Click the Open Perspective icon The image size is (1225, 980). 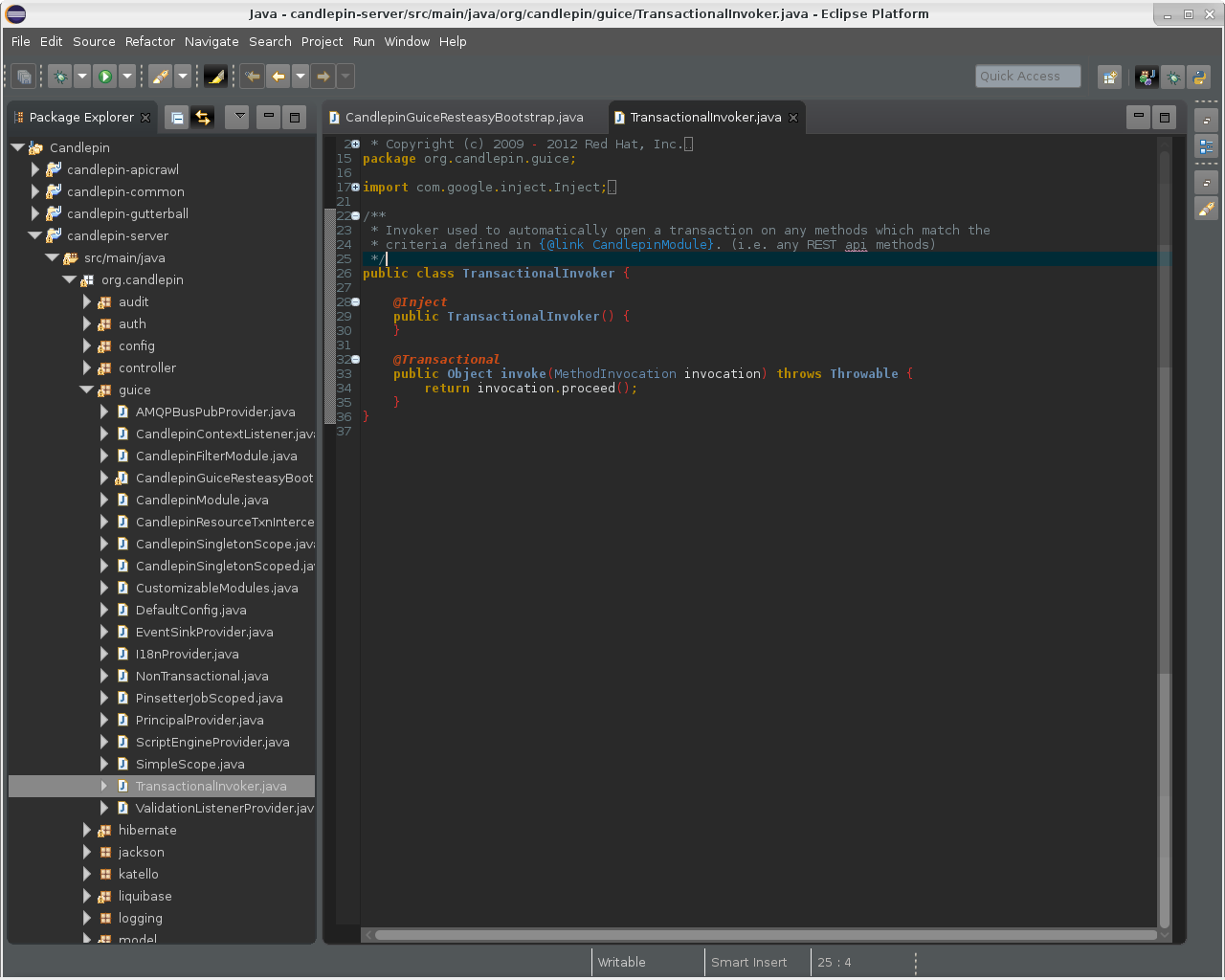(1109, 78)
